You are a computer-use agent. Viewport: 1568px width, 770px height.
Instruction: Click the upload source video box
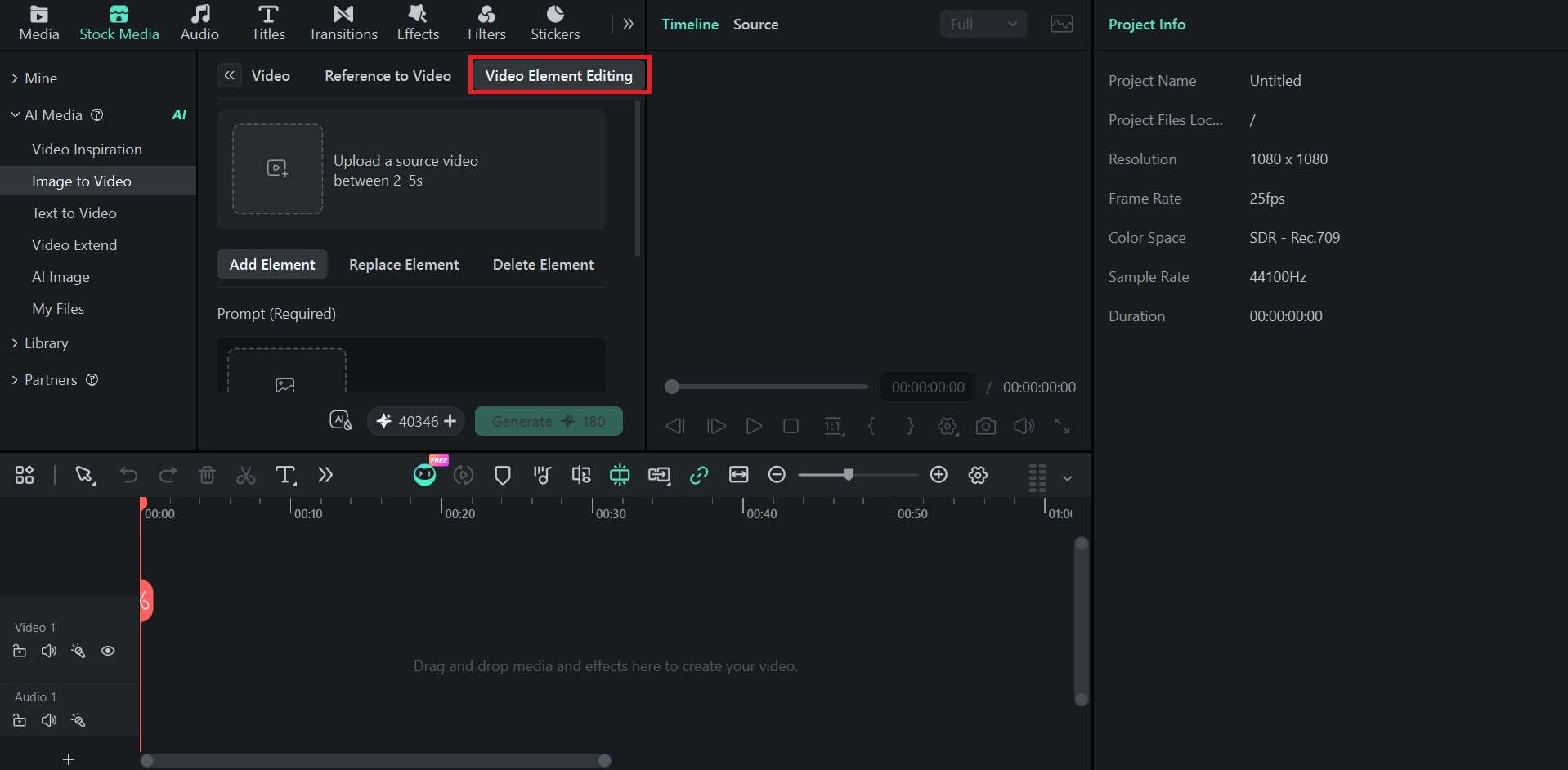point(278,169)
